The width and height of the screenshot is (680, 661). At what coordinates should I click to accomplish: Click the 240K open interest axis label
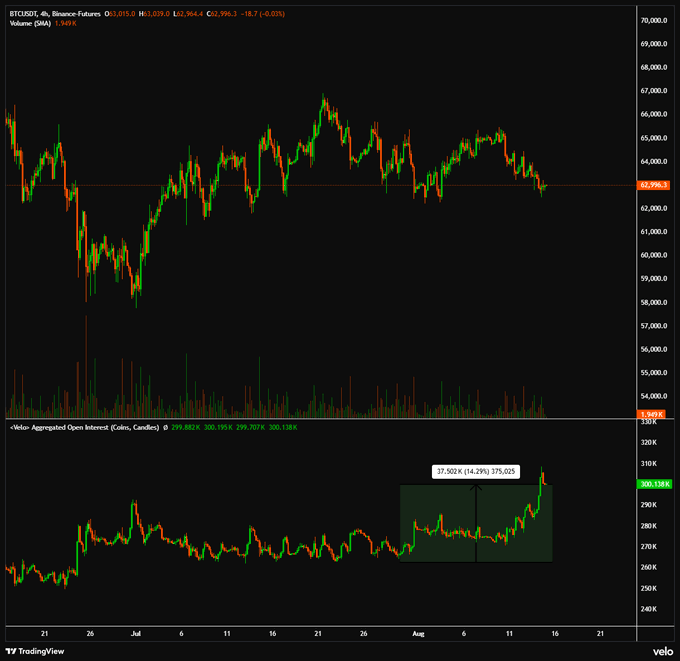(x=649, y=609)
